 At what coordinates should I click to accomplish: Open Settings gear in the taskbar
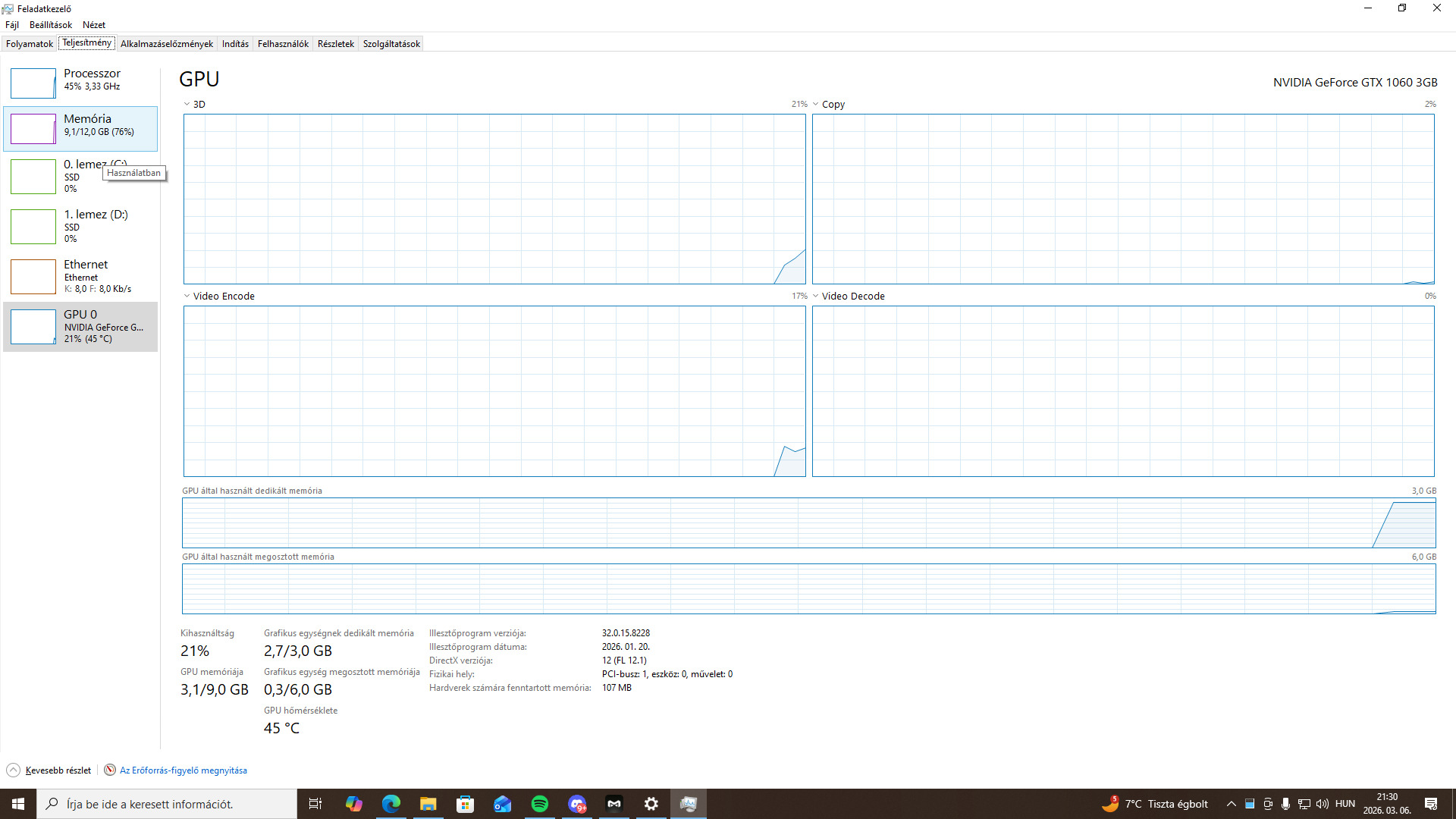[651, 804]
